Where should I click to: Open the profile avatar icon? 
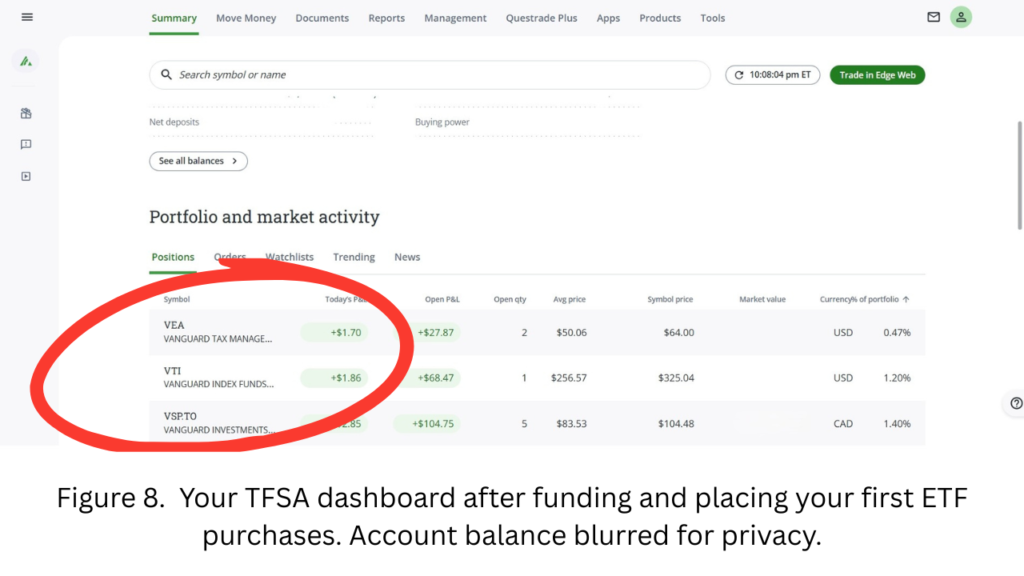click(961, 16)
